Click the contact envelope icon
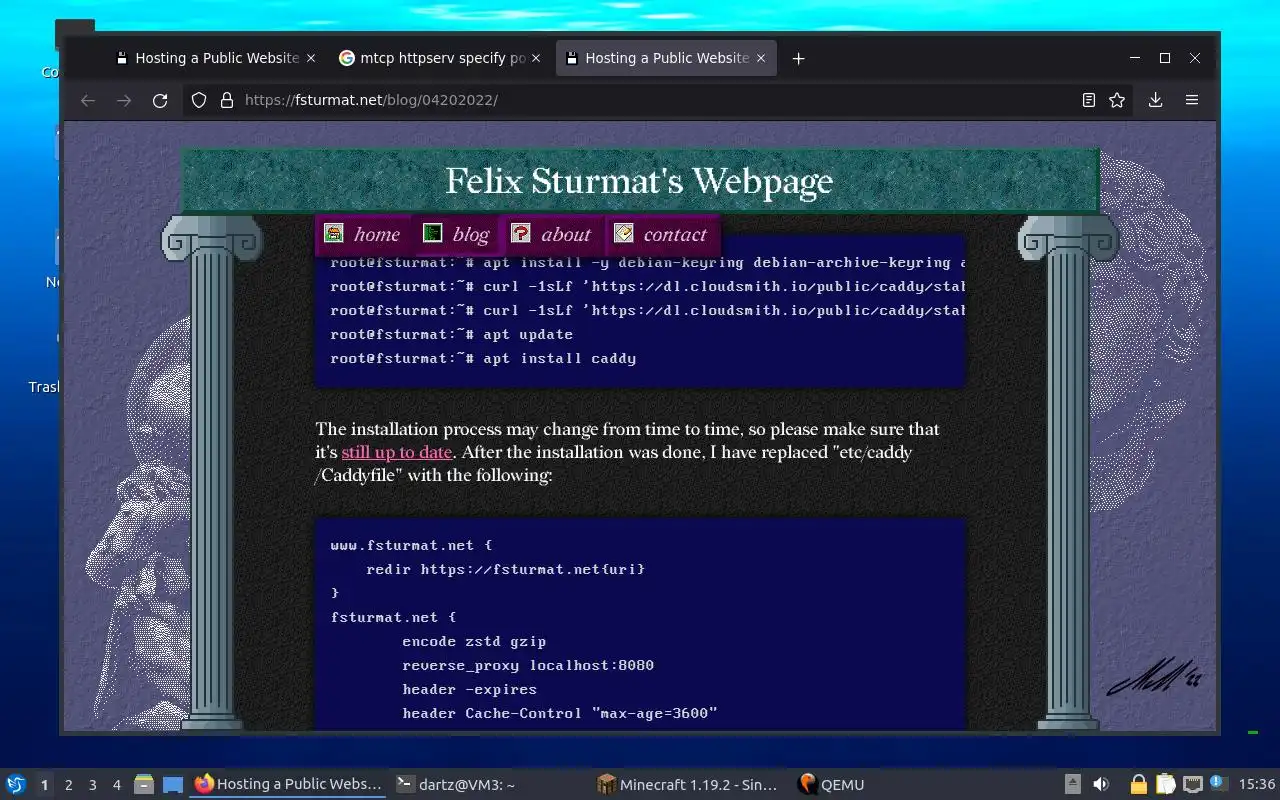1280x800 pixels. pyautogui.click(x=623, y=233)
